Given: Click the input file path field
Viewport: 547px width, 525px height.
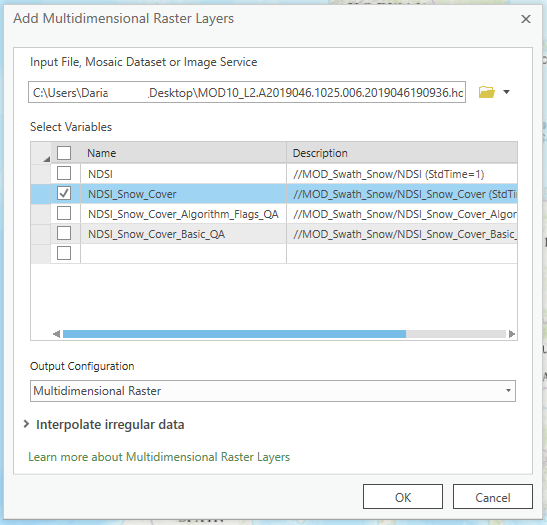Looking at the screenshot, I should pos(247,92).
